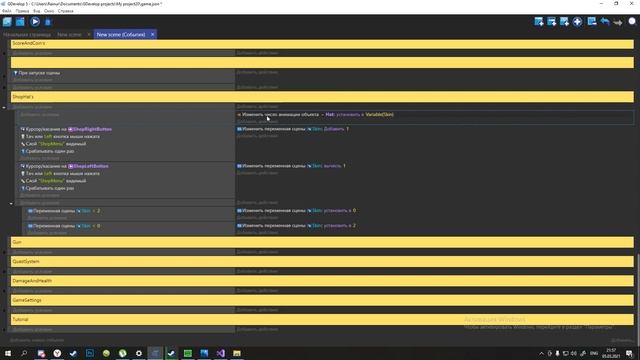Open the Вид menu
640x360 pixels.
point(37,11)
